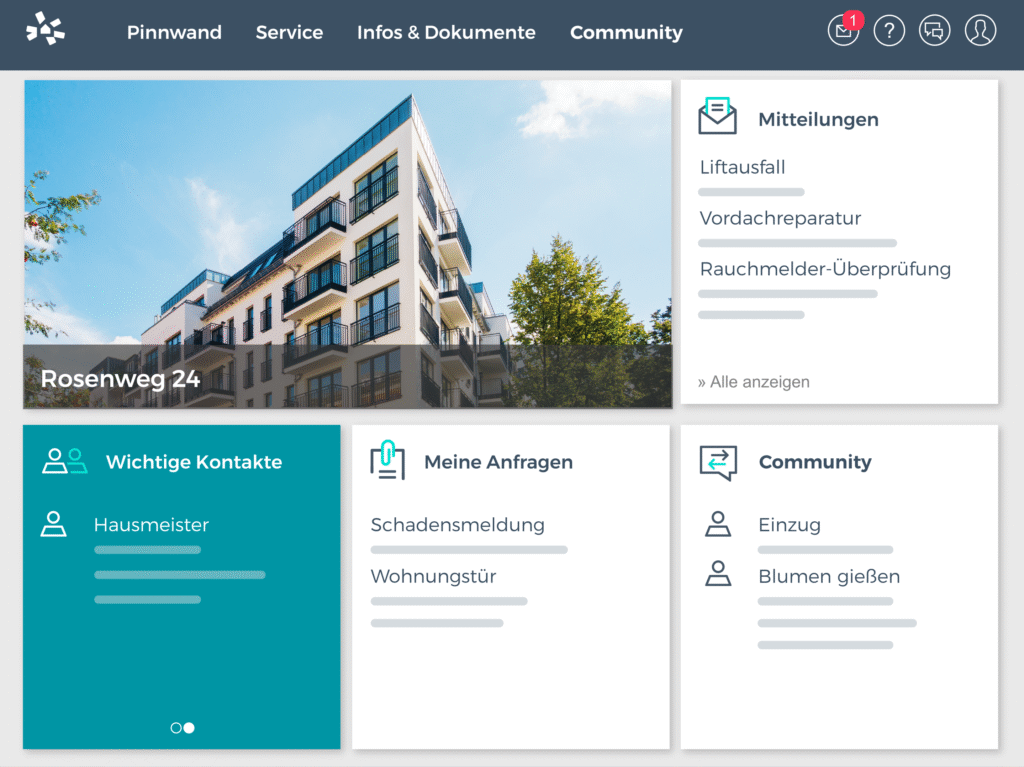Open the Community navigation item
Image resolution: width=1024 pixels, height=767 pixels.
[x=626, y=32]
